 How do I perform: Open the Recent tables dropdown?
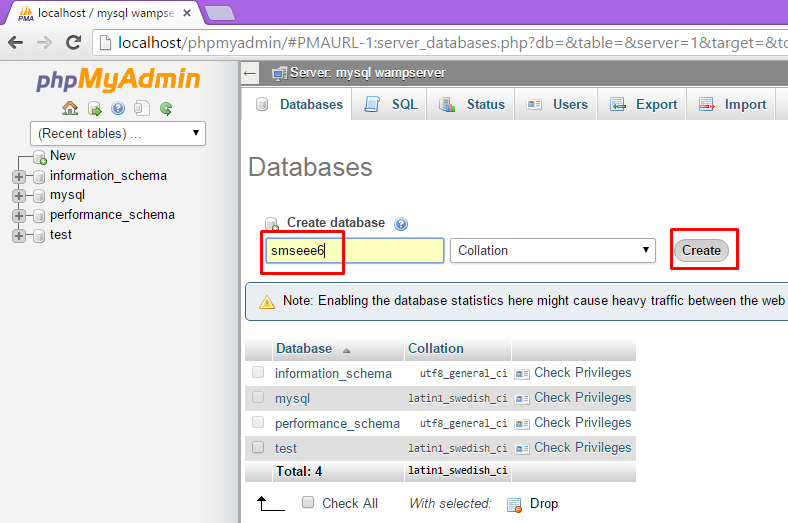coord(118,133)
